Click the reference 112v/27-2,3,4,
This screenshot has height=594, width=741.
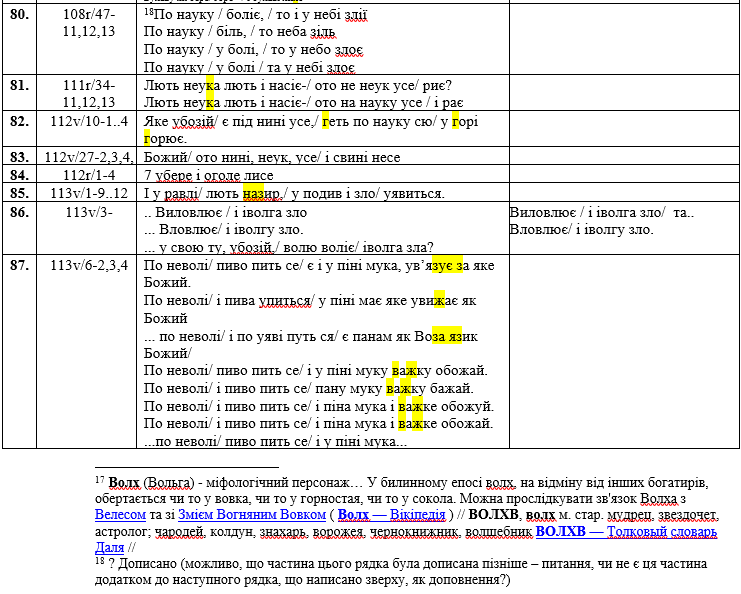[89, 157]
